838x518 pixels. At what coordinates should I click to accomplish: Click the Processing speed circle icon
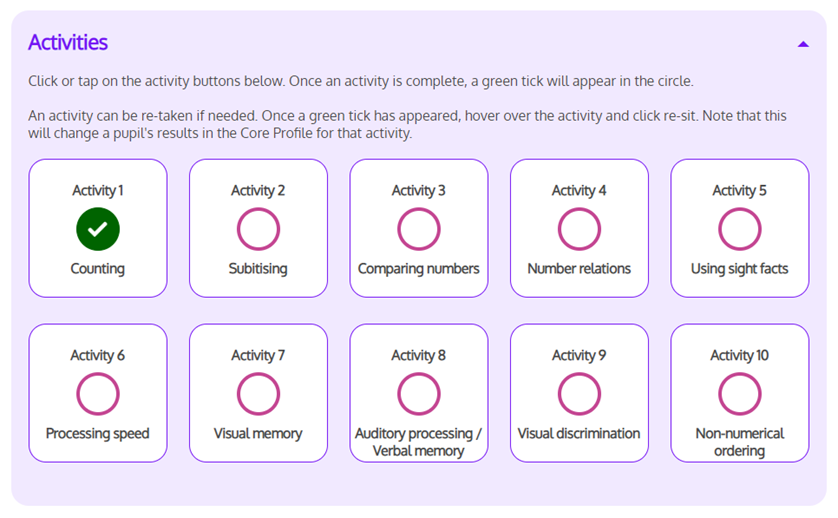tap(98, 394)
